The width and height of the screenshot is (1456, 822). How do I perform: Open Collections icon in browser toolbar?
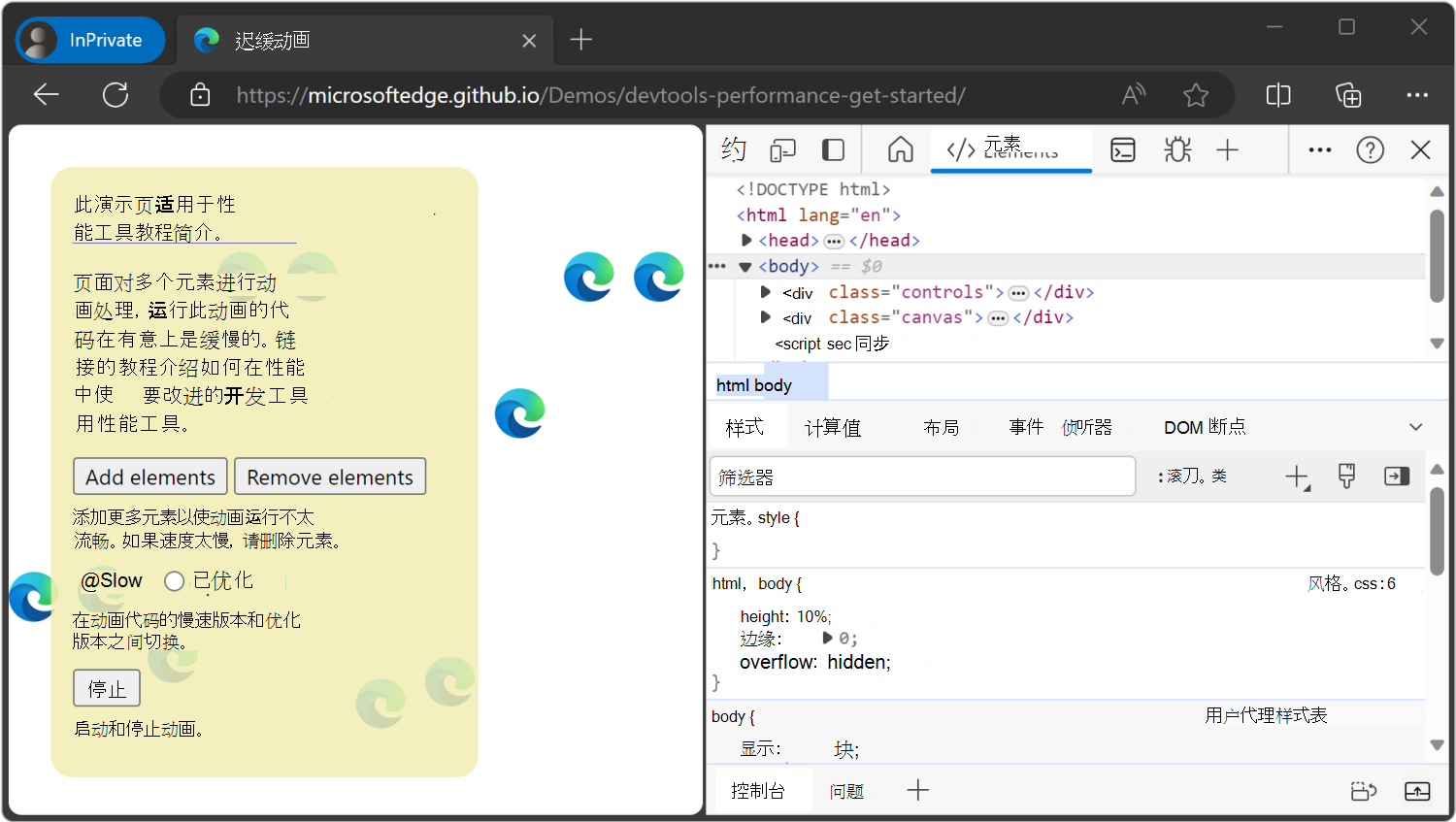pos(1348,94)
